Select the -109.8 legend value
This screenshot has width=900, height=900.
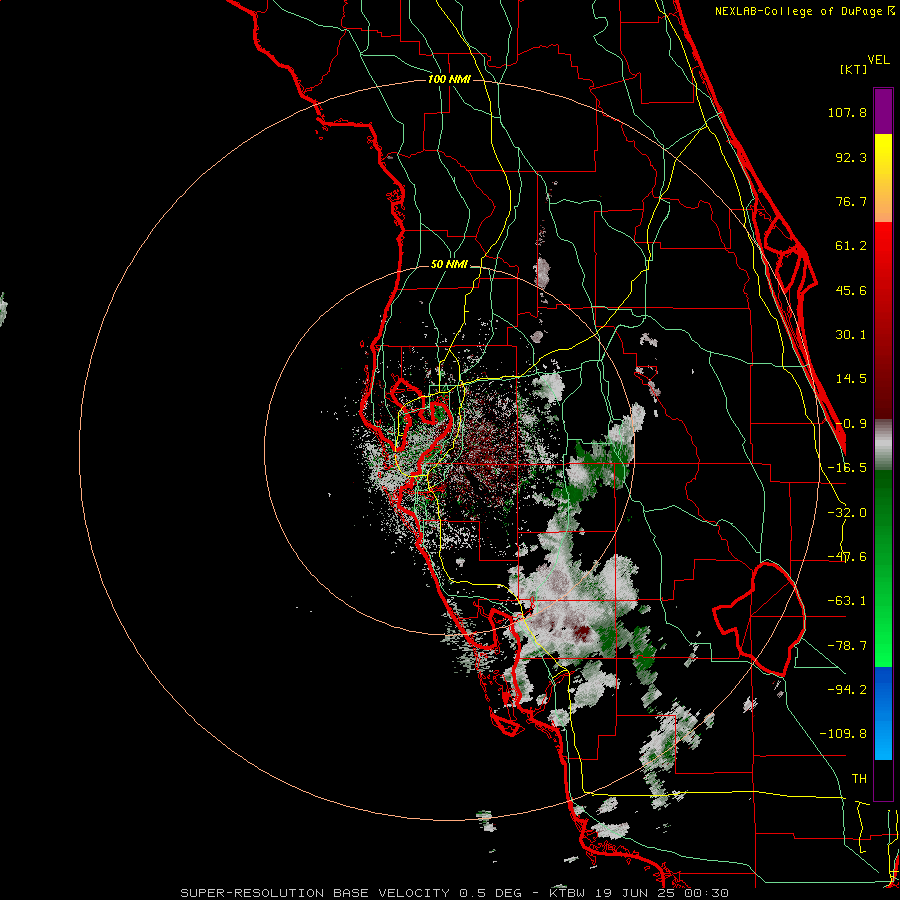[x=843, y=734]
